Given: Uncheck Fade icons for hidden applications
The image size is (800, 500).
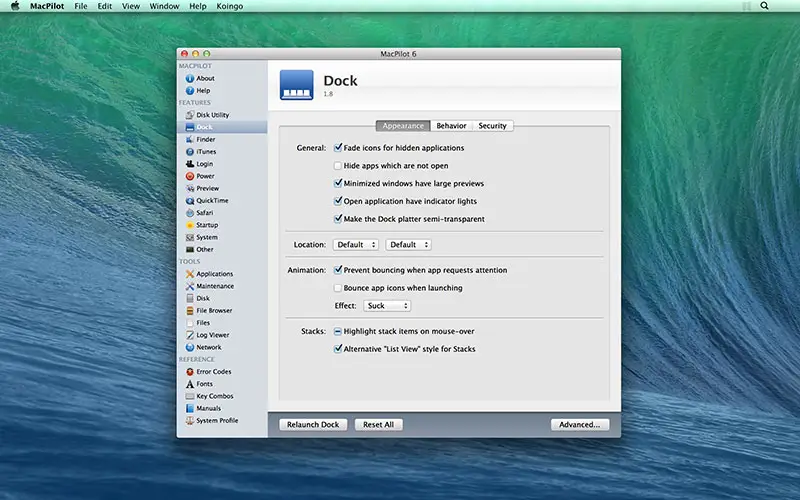Looking at the screenshot, I should (x=338, y=148).
